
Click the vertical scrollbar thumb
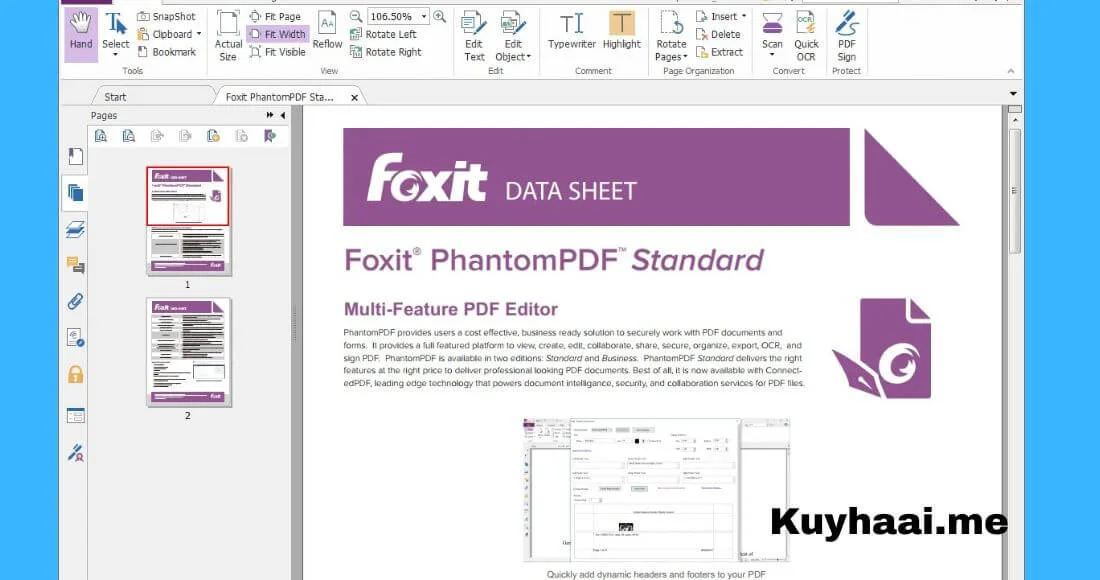pos(1014,191)
